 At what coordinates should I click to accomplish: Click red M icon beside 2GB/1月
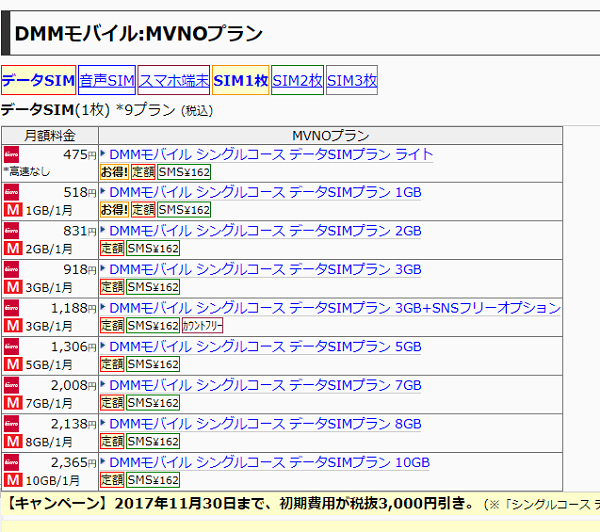(13, 248)
